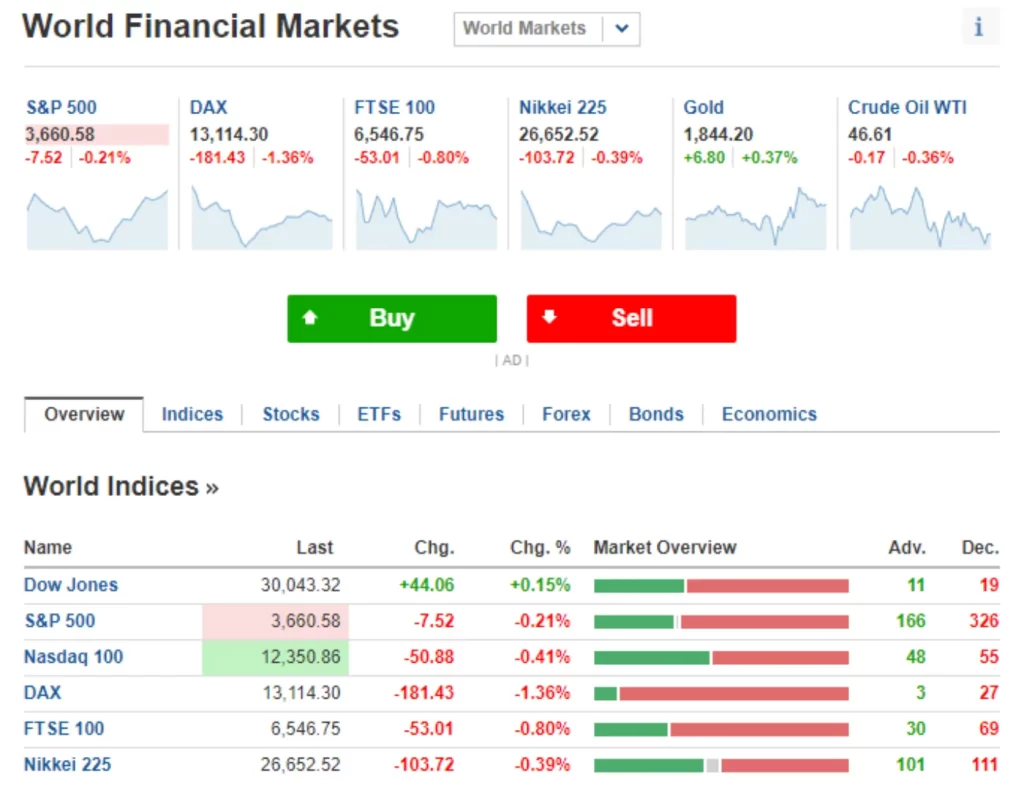Open the Dow Jones index link
The height and width of the screenshot is (790, 1024).
point(71,584)
